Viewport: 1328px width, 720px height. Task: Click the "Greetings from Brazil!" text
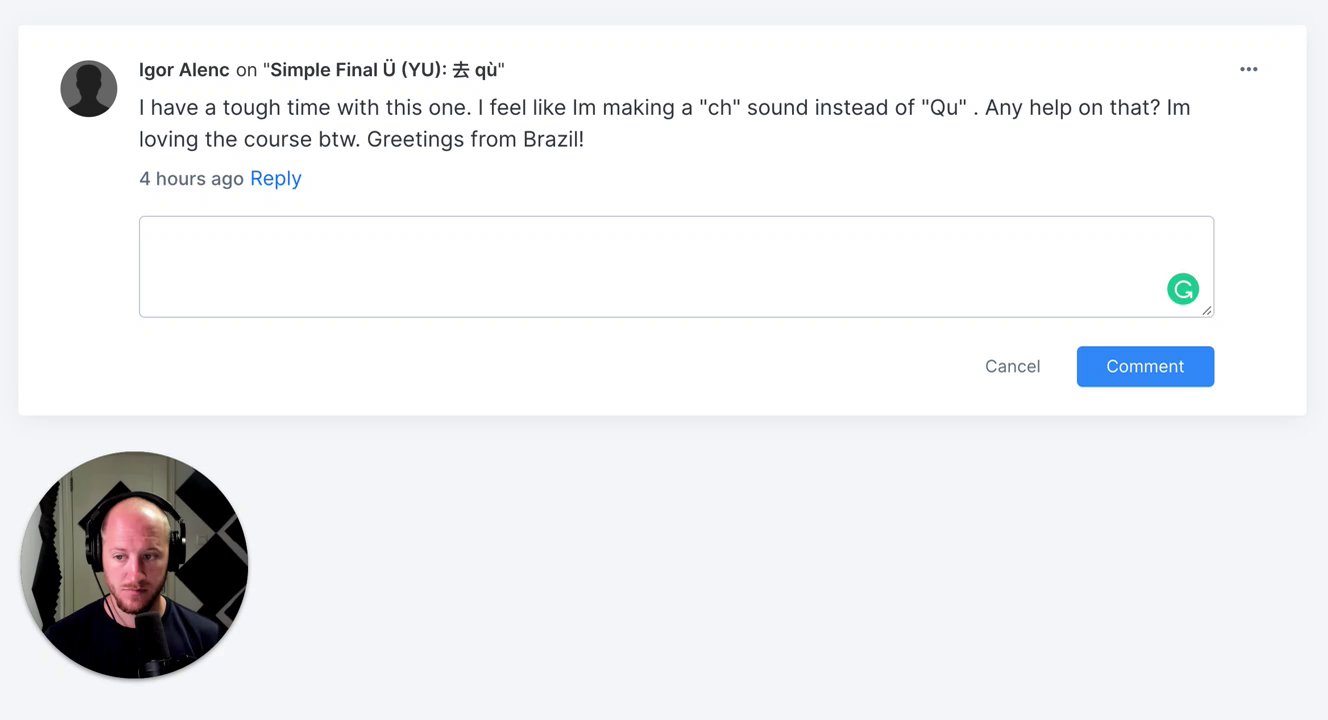tap(475, 140)
